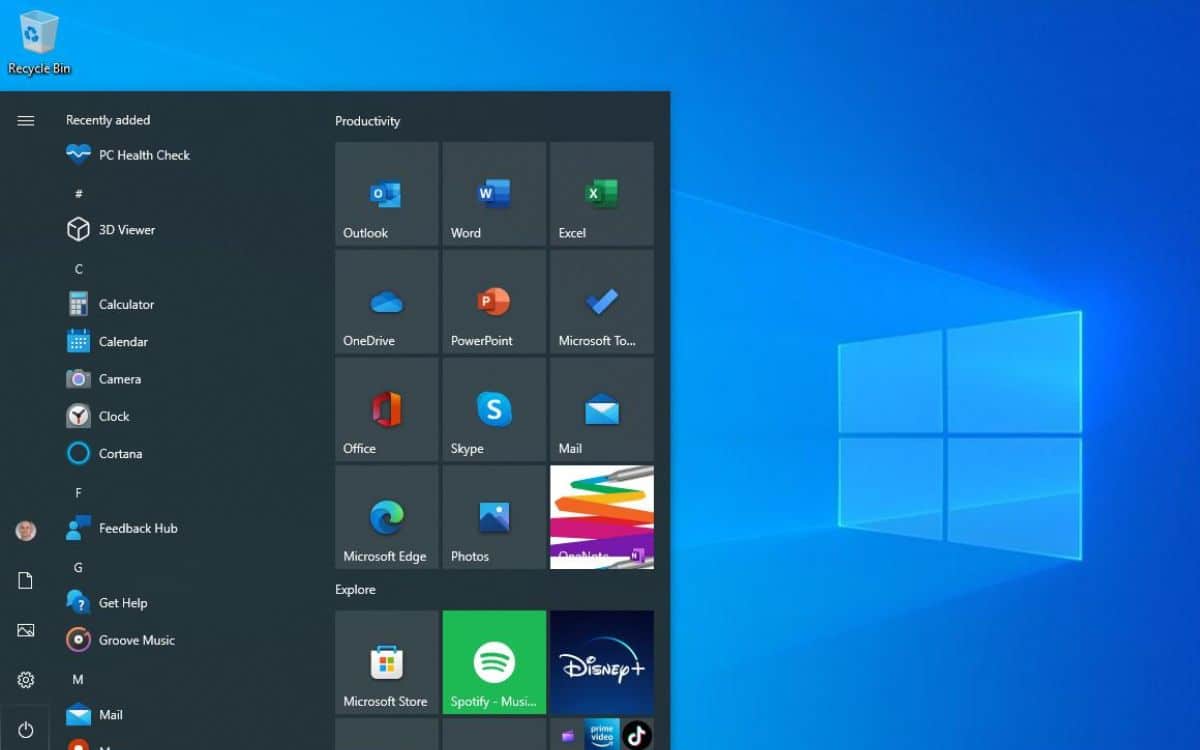Click the 'F' letter header in app list
Screen dimensions: 1200x750
79,493
